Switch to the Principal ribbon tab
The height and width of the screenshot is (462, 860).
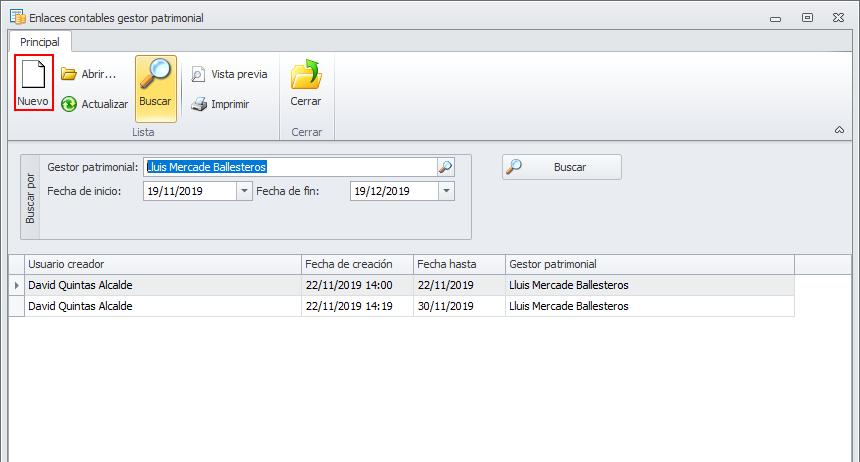coord(39,42)
